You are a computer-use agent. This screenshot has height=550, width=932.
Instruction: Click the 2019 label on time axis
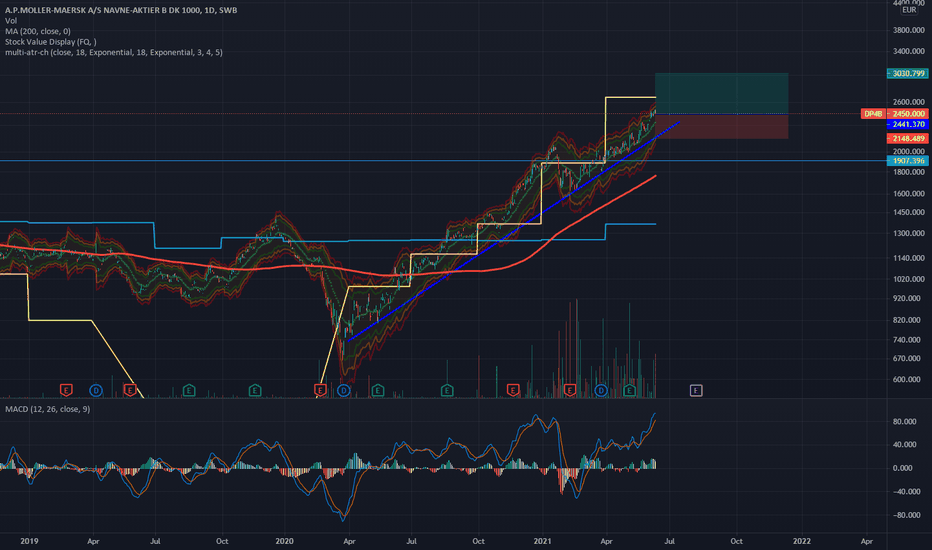(29, 541)
